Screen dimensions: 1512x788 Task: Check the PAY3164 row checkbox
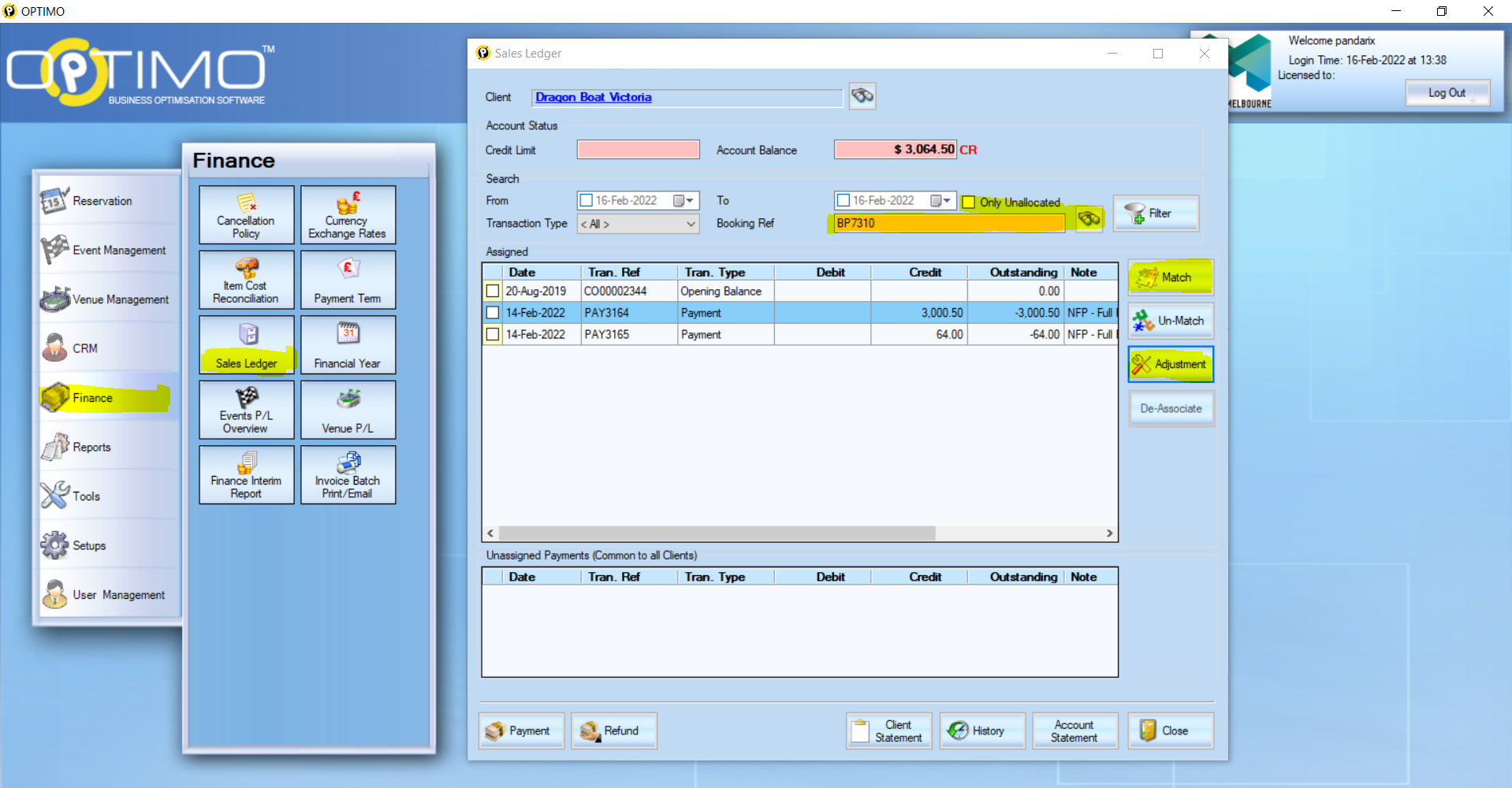coord(493,313)
